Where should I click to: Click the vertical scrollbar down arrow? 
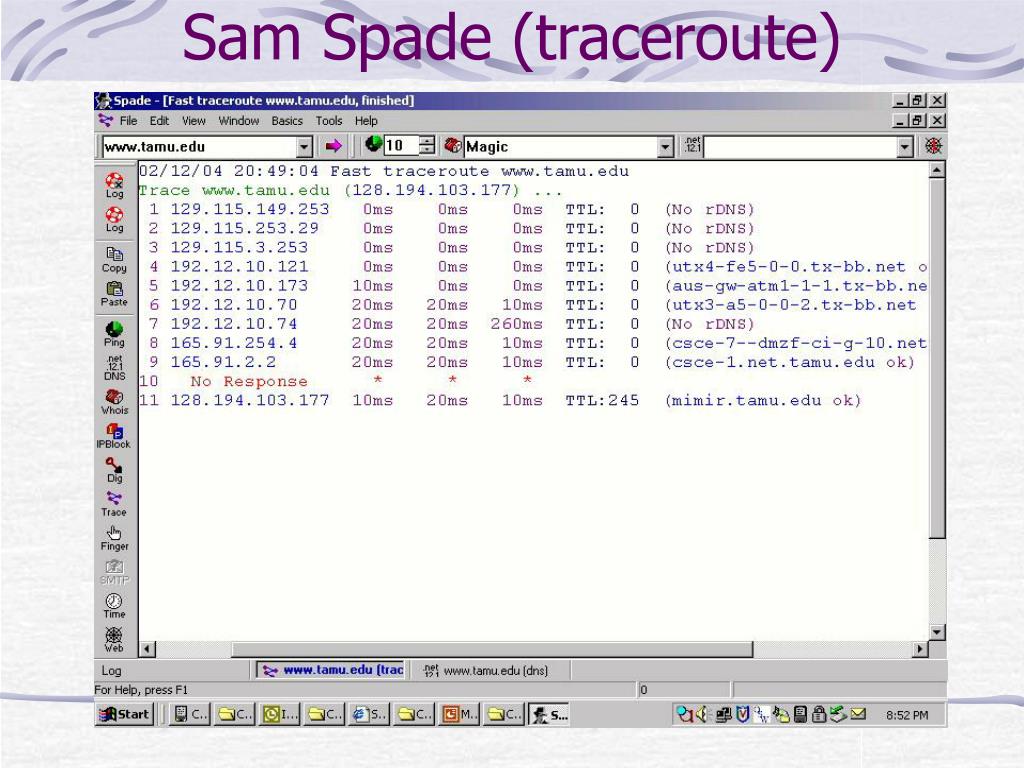(x=936, y=632)
